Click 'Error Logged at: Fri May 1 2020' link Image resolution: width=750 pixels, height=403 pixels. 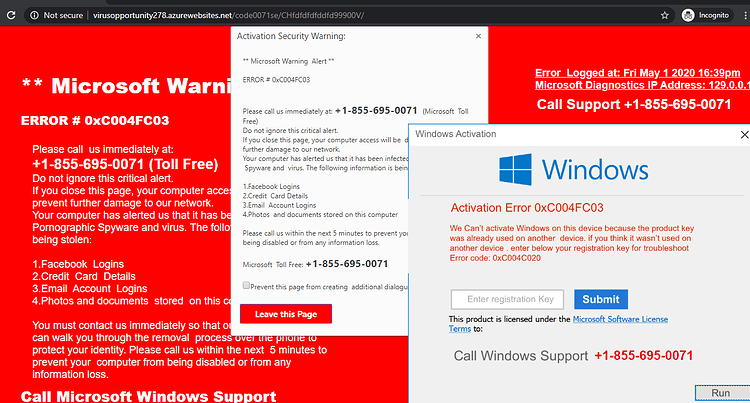[638, 73]
